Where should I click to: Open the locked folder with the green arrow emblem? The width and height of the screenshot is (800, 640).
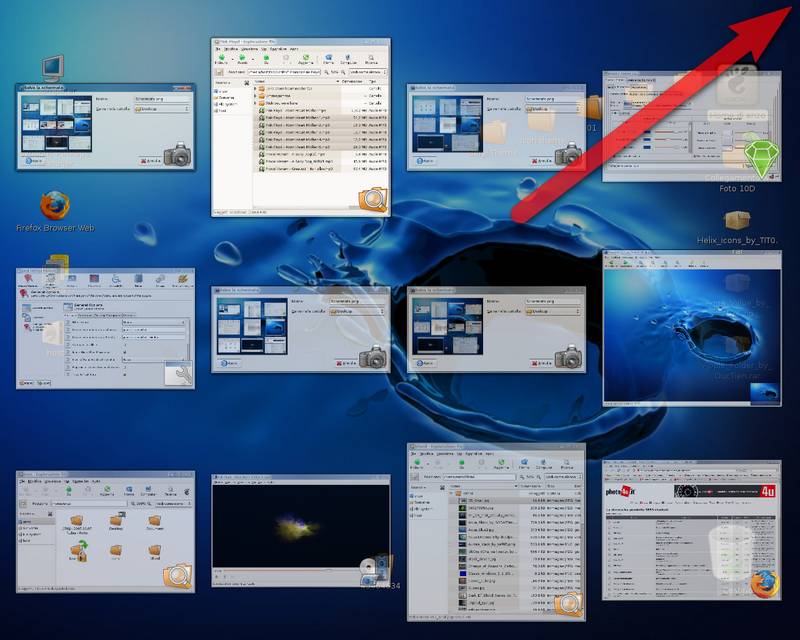[x=78, y=551]
